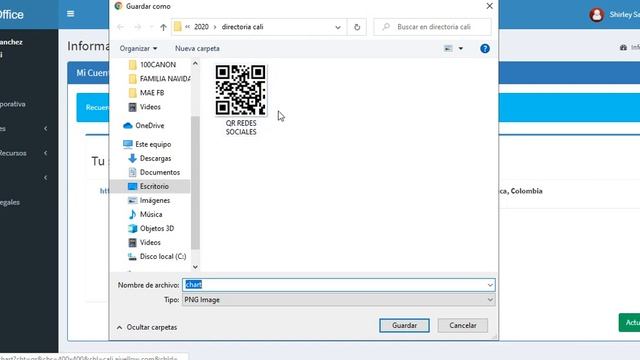Click the blue help icon
The width and height of the screenshot is (640, 360).
[x=484, y=49]
